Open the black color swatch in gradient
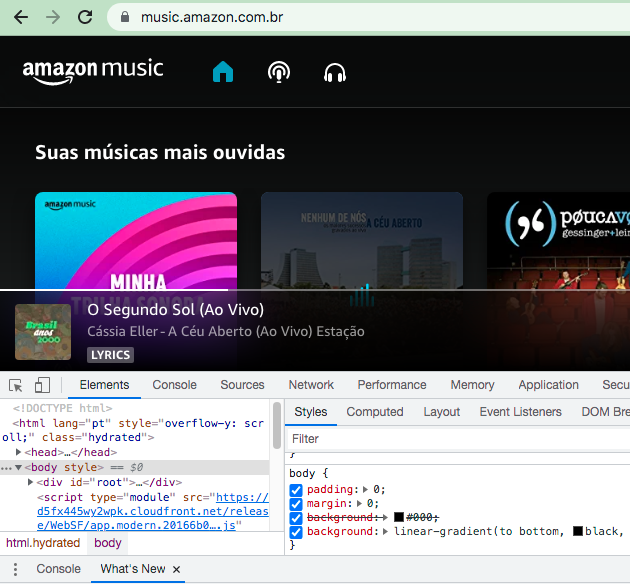Viewport: 630px width, 584px height. pyautogui.click(x=578, y=532)
